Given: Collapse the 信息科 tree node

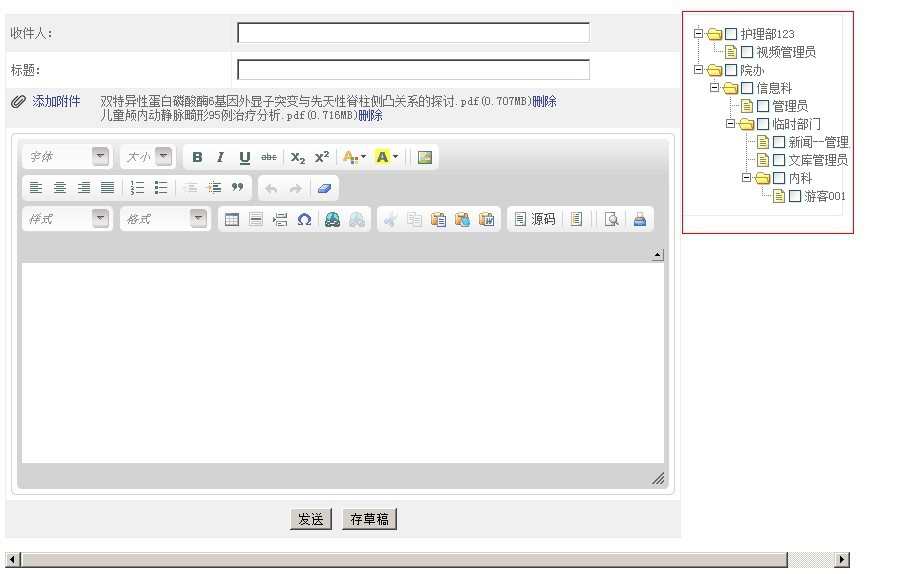Looking at the screenshot, I should coord(714,88).
